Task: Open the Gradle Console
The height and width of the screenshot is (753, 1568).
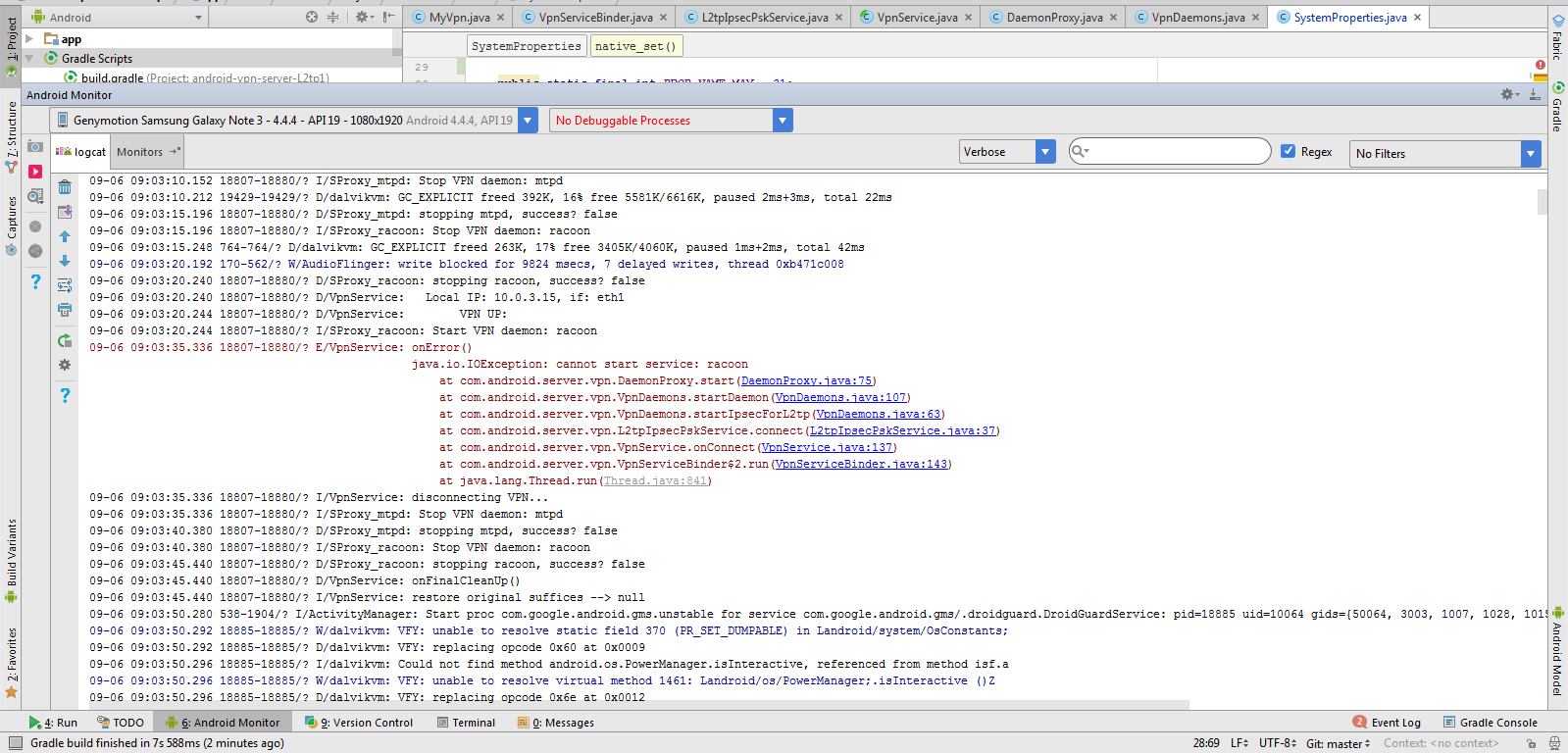Action: (1489, 723)
